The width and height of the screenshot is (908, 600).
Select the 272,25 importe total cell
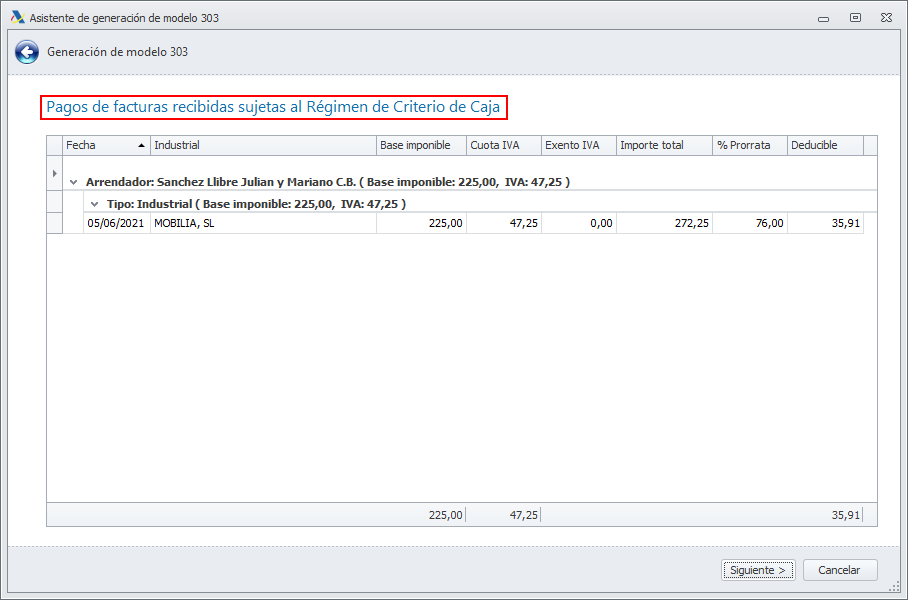tap(664, 223)
